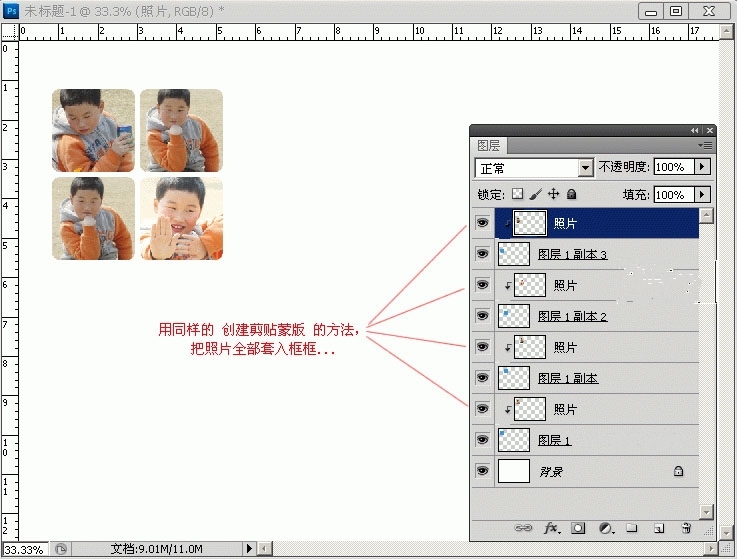Screen dimensions: 737x559
Task: Hide the 背景 layer
Action: tap(483, 471)
